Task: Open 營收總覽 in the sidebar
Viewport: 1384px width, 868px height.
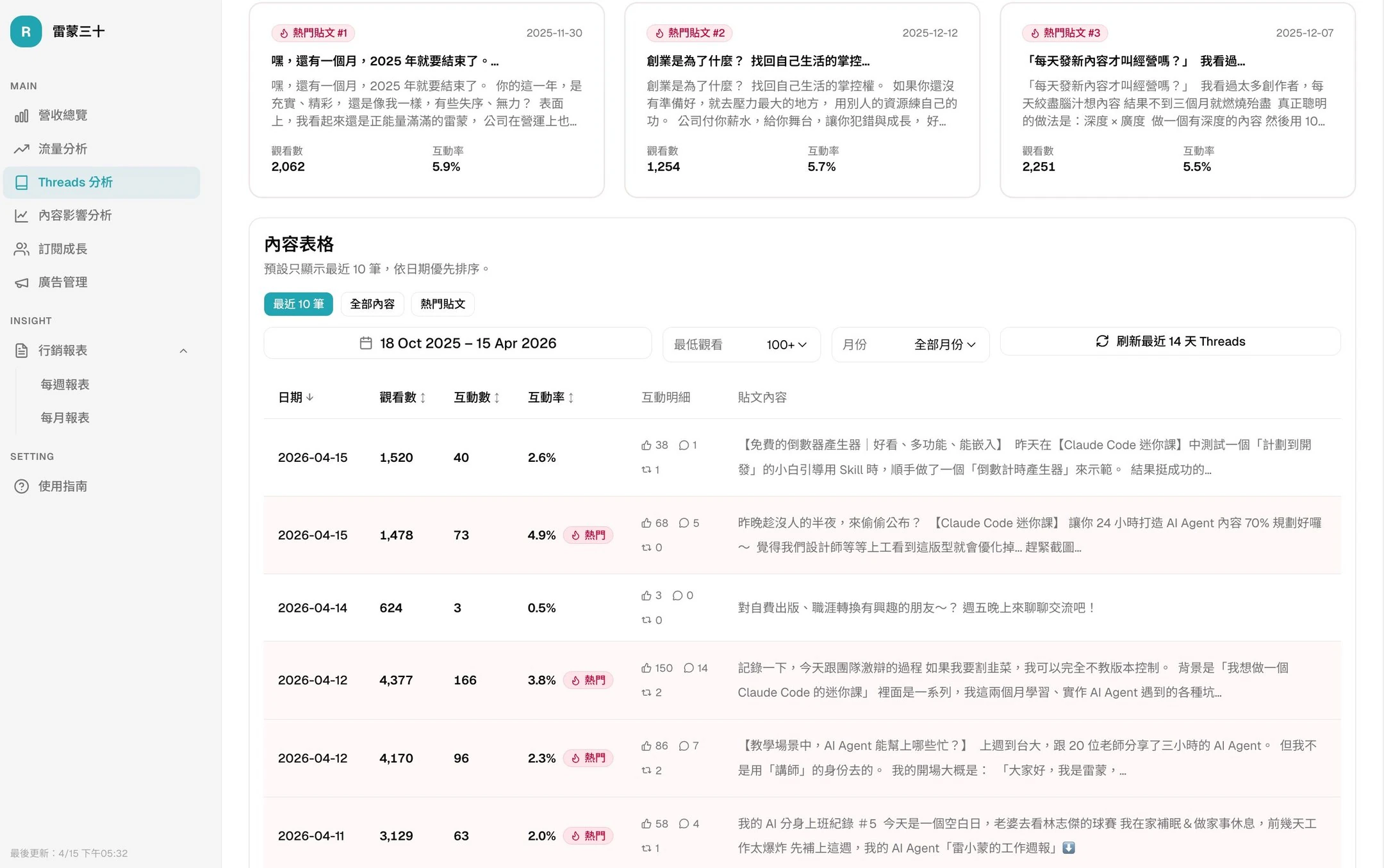Action: point(101,115)
